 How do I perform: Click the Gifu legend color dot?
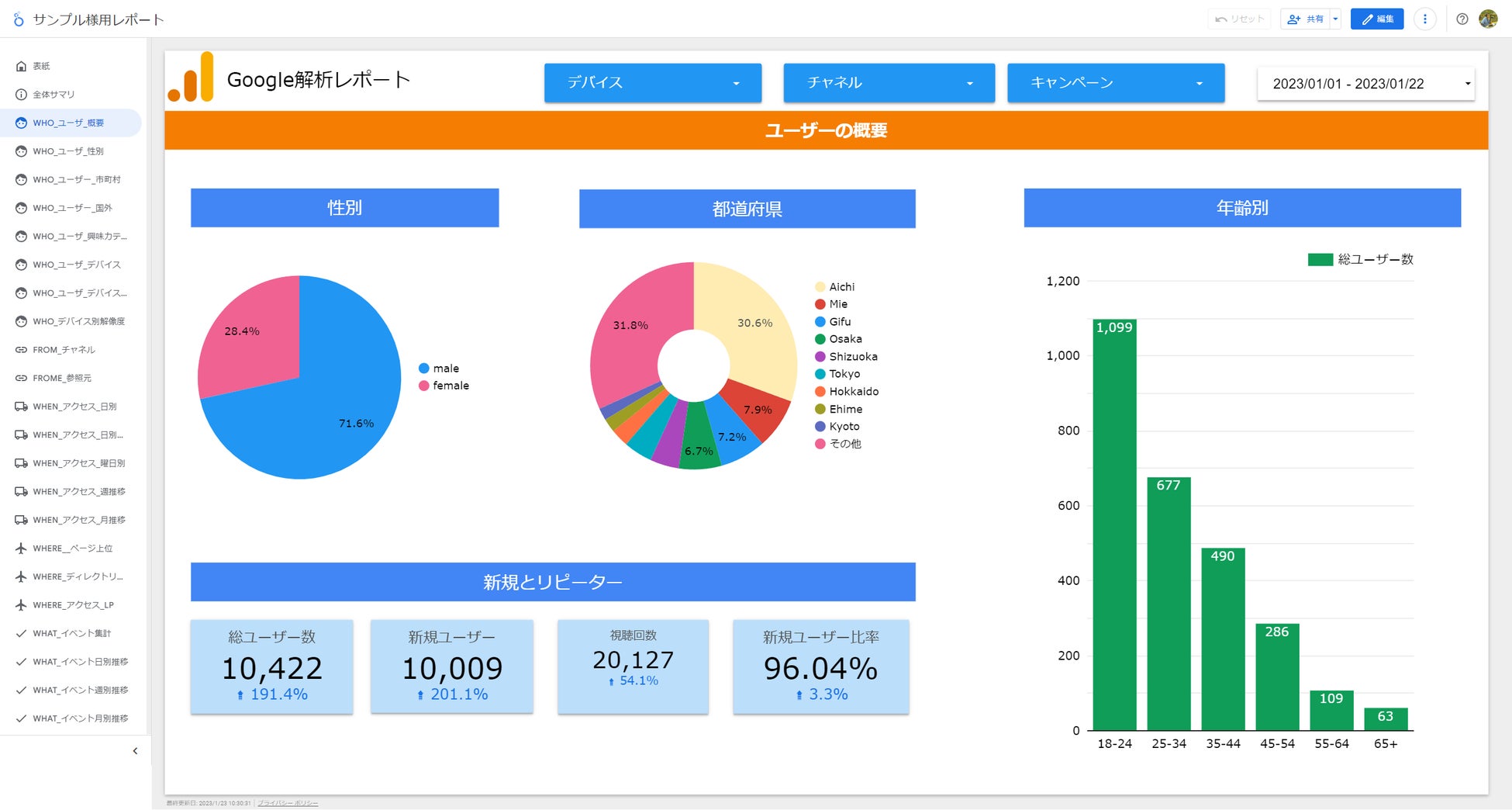point(820,322)
